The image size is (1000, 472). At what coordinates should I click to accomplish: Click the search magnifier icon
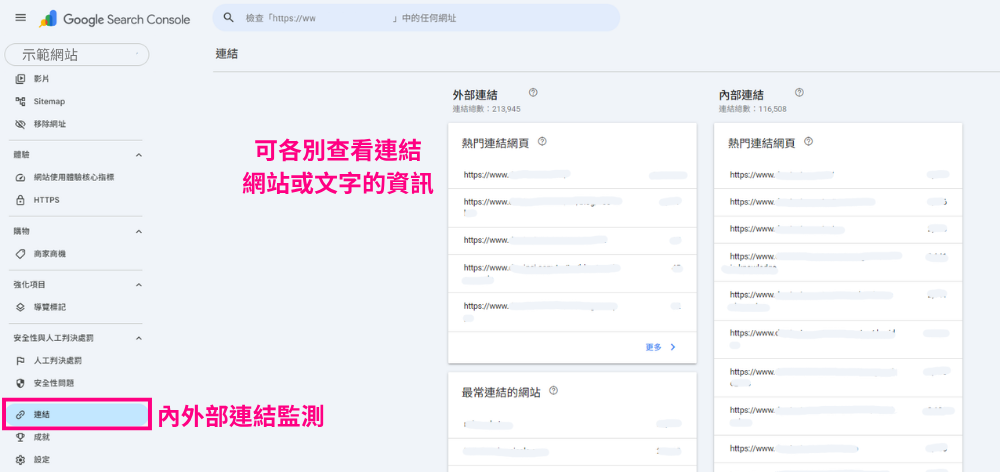point(228,18)
